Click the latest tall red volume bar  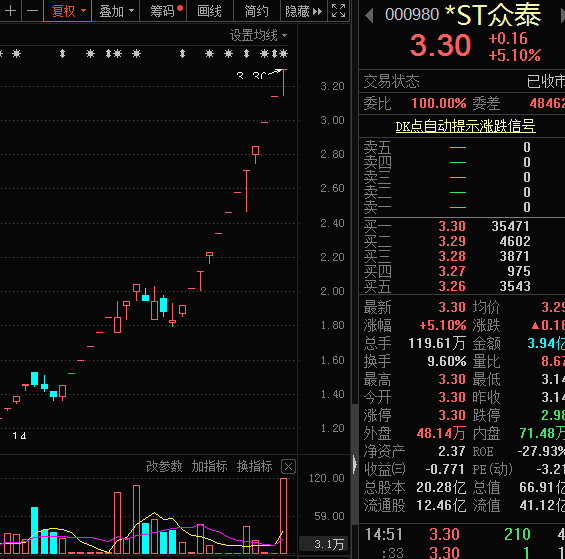click(x=284, y=516)
